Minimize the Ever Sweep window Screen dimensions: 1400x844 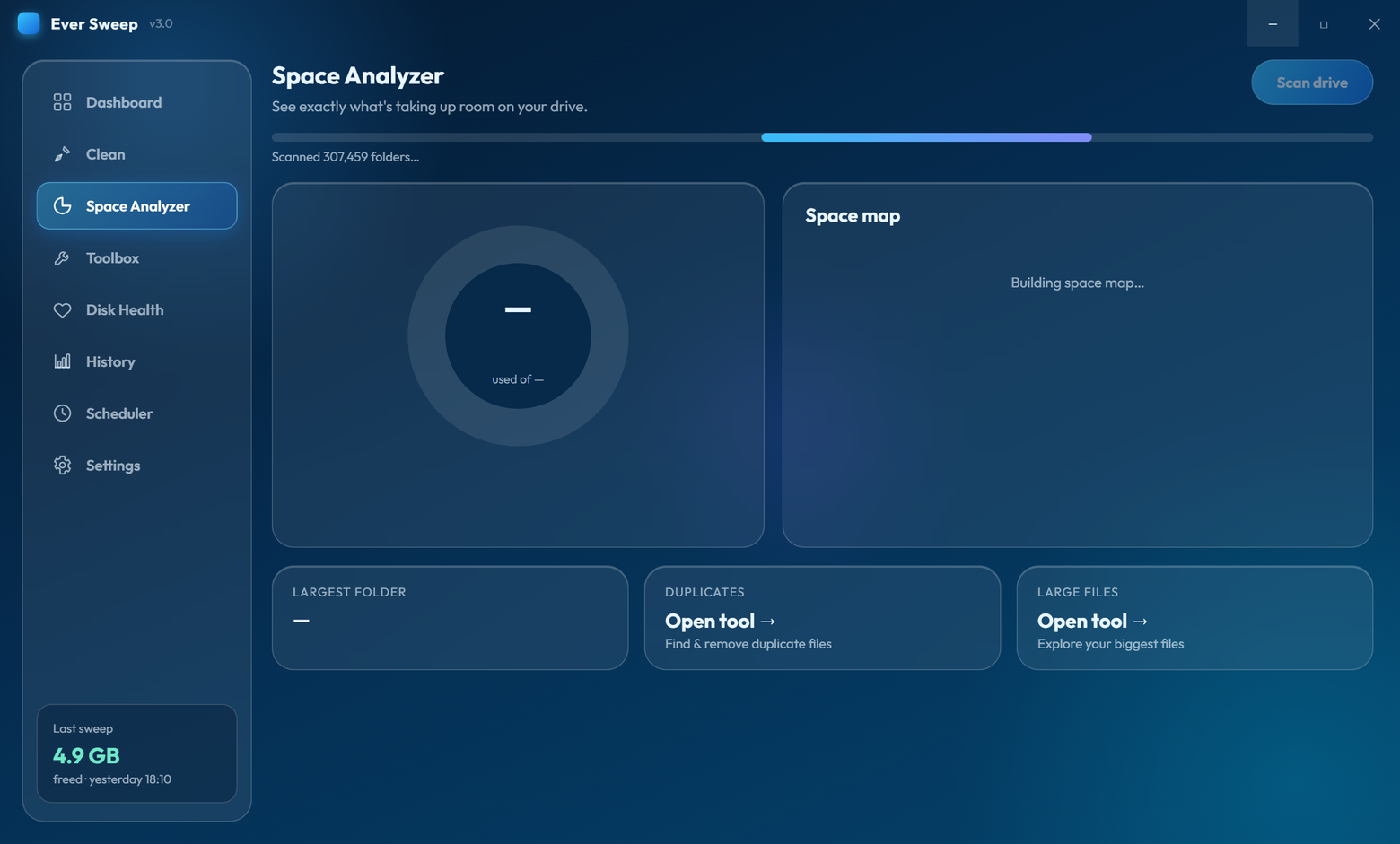click(1273, 23)
